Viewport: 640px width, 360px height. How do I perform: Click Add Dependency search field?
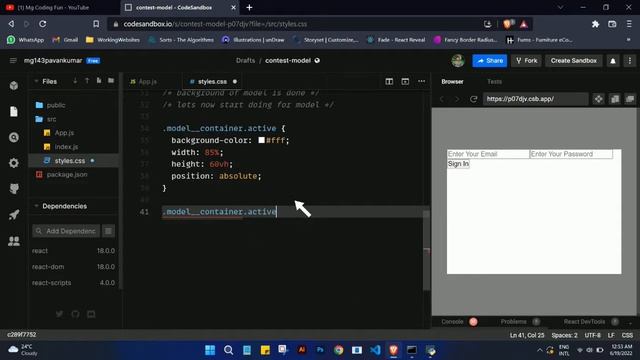[66, 231]
